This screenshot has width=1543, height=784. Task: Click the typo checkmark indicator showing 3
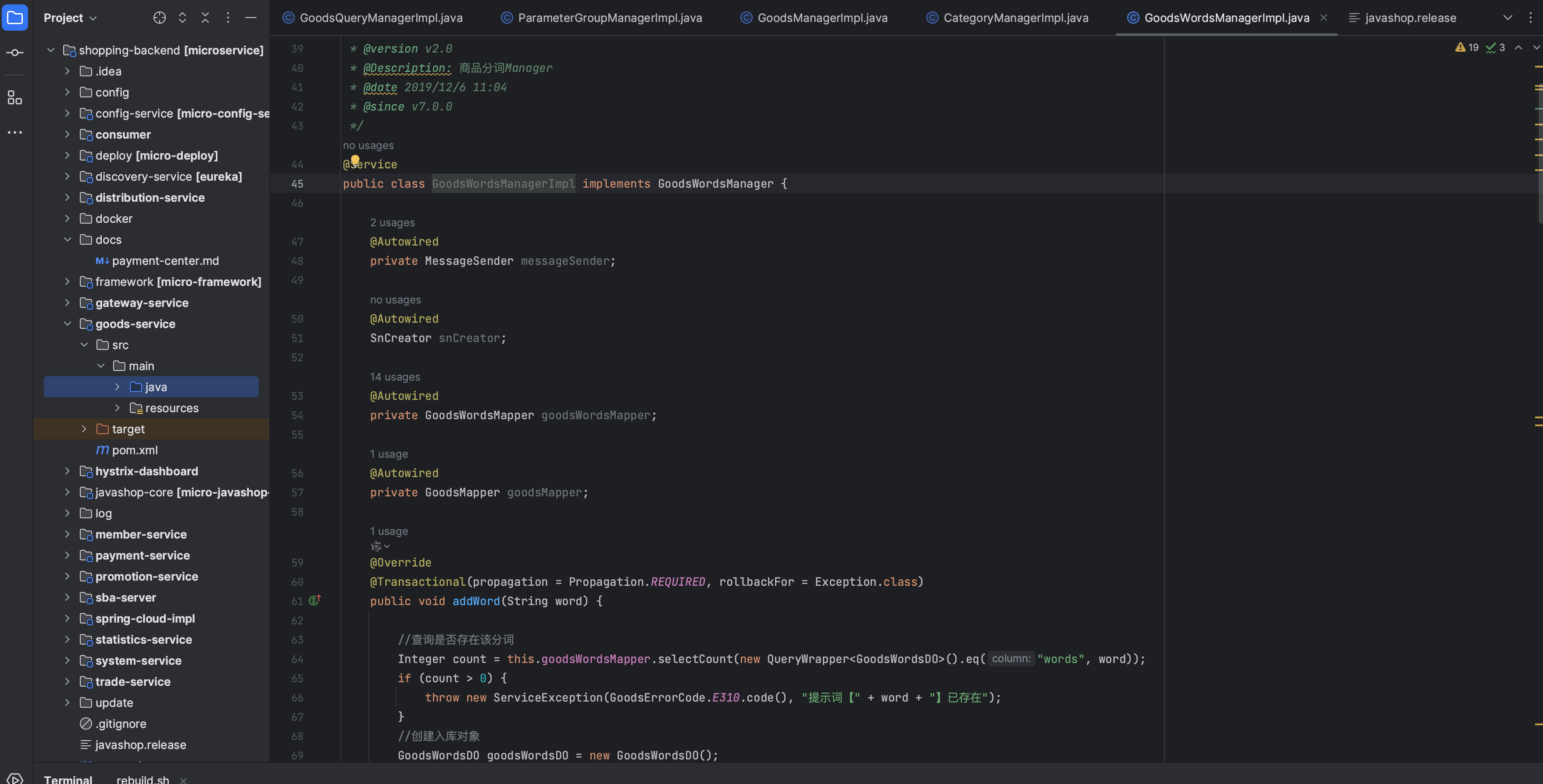tap(1495, 47)
